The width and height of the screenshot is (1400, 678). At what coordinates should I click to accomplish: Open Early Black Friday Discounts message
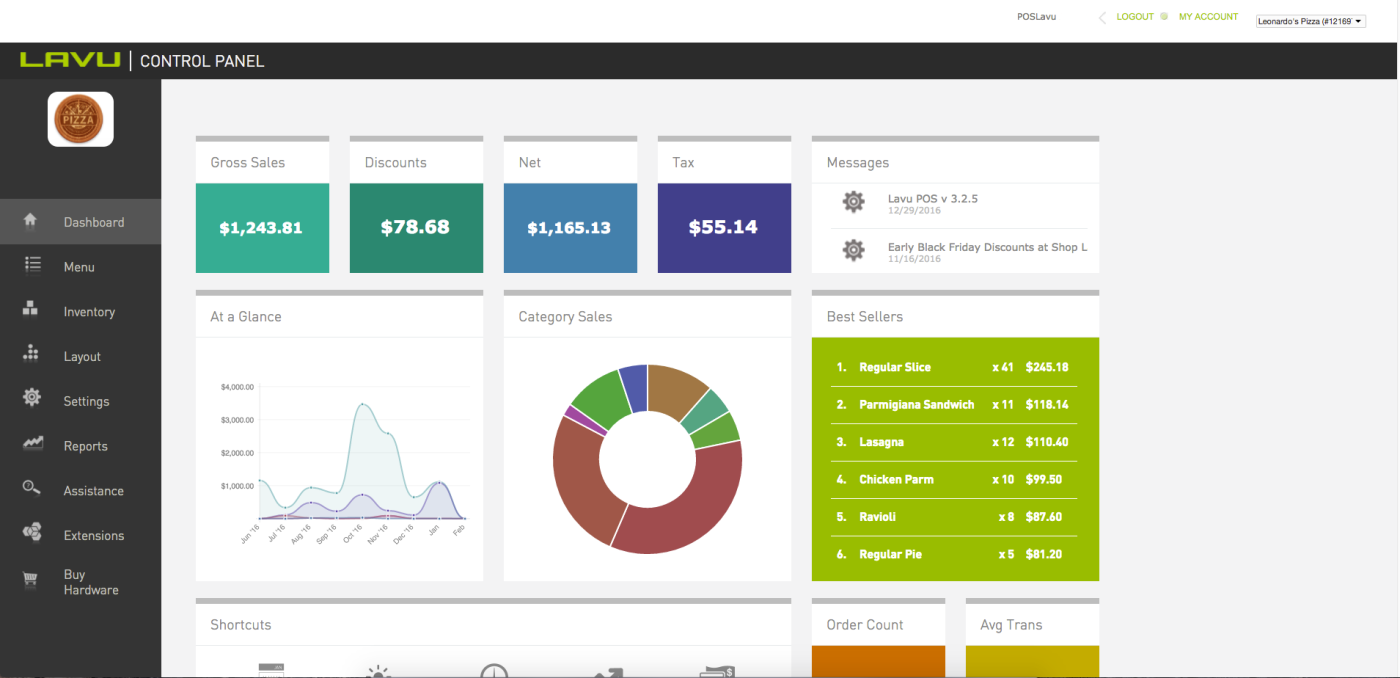(987, 247)
